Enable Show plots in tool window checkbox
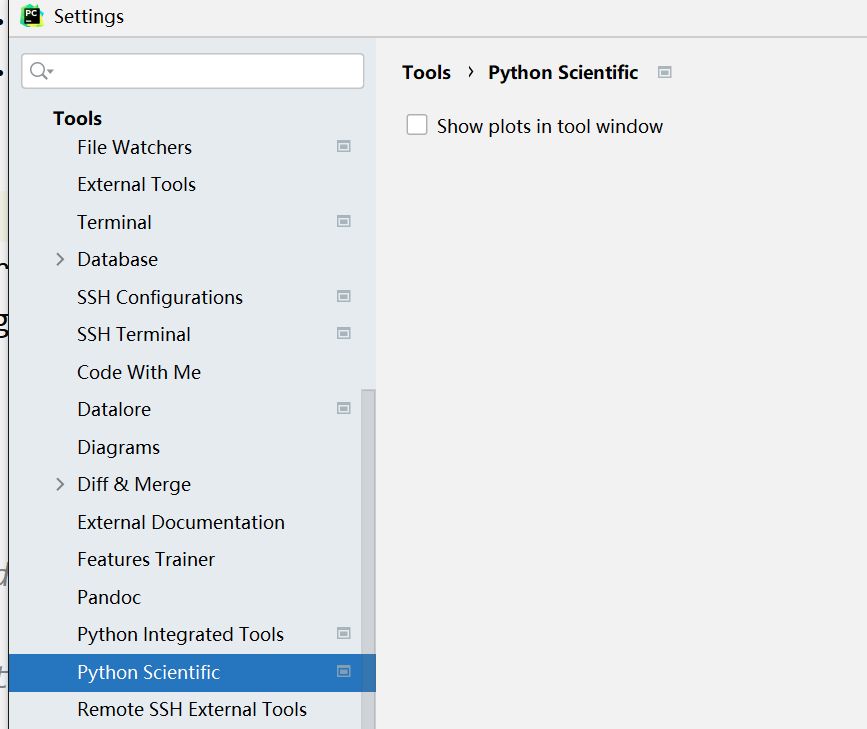Viewport: 867px width, 729px height. tap(417, 125)
